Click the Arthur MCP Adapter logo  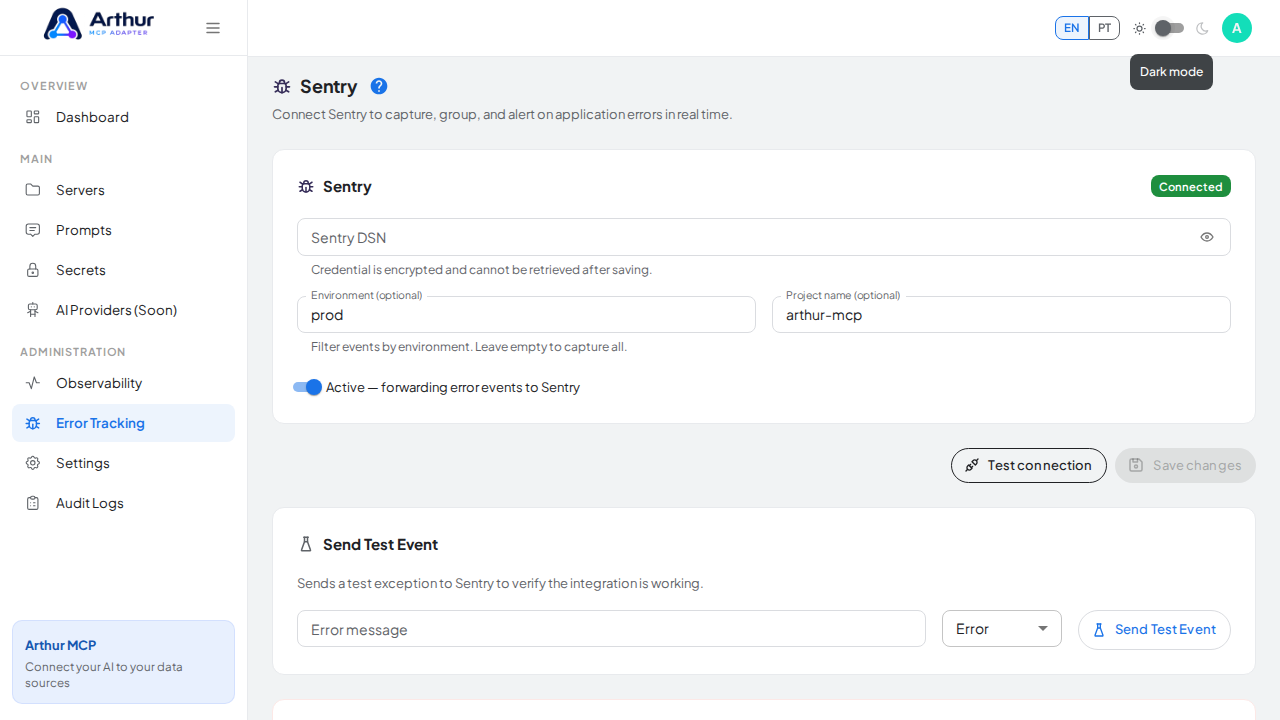(99, 24)
